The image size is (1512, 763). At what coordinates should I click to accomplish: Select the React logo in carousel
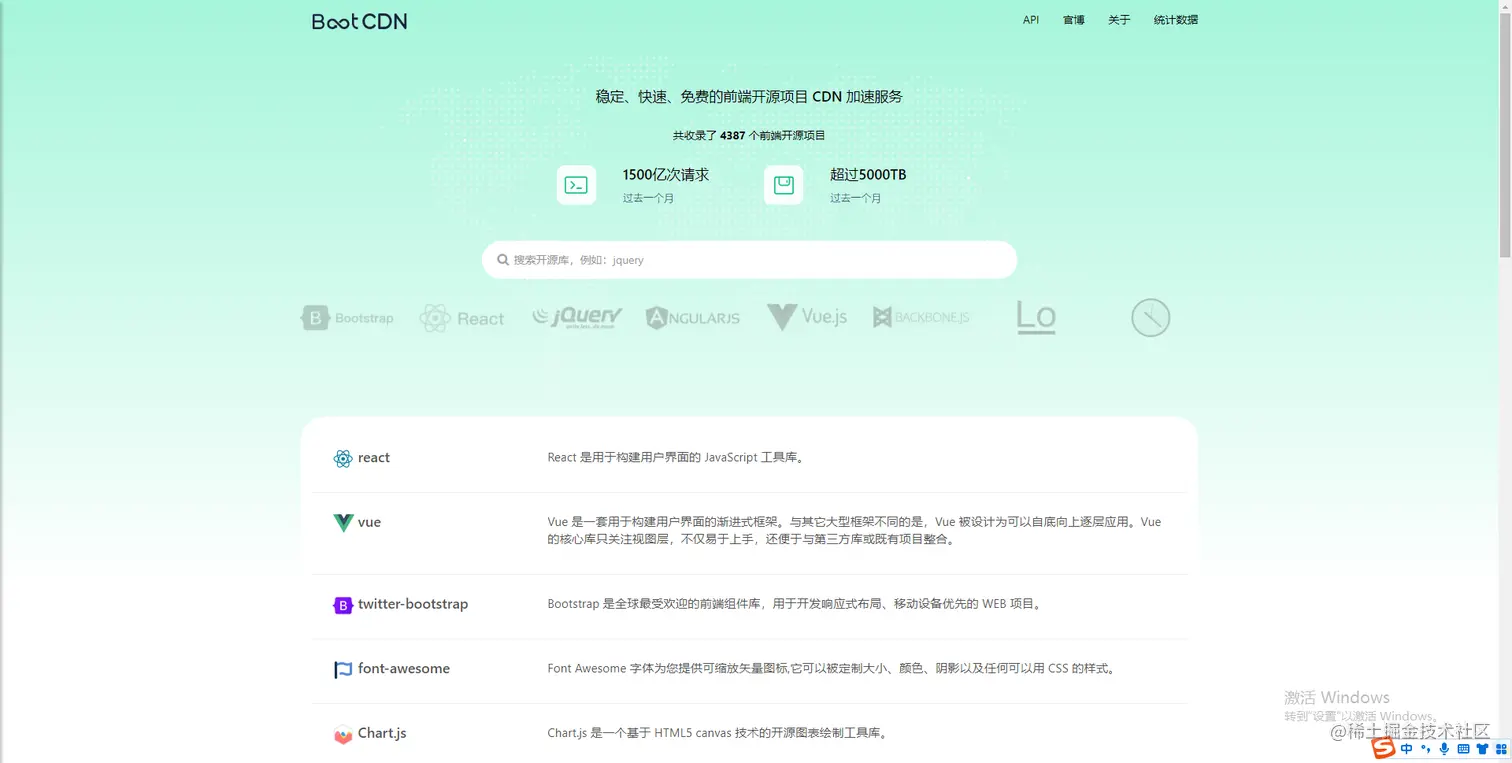pos(461,318)
